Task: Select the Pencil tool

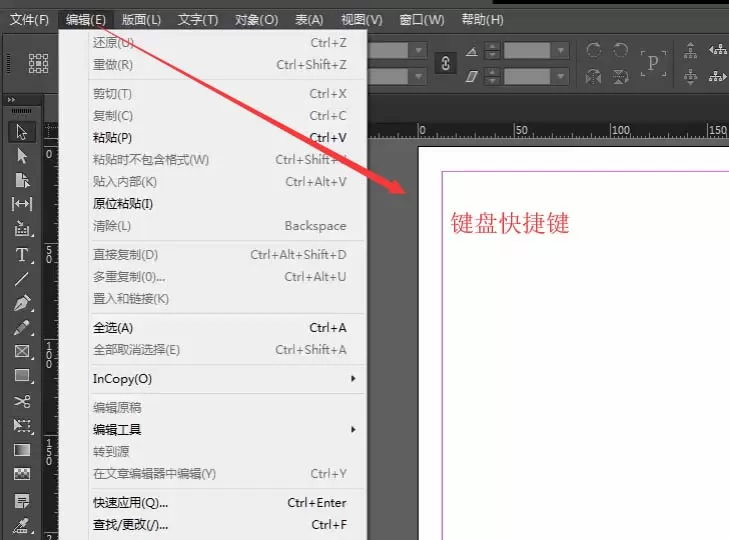Action: pos(21,328)
